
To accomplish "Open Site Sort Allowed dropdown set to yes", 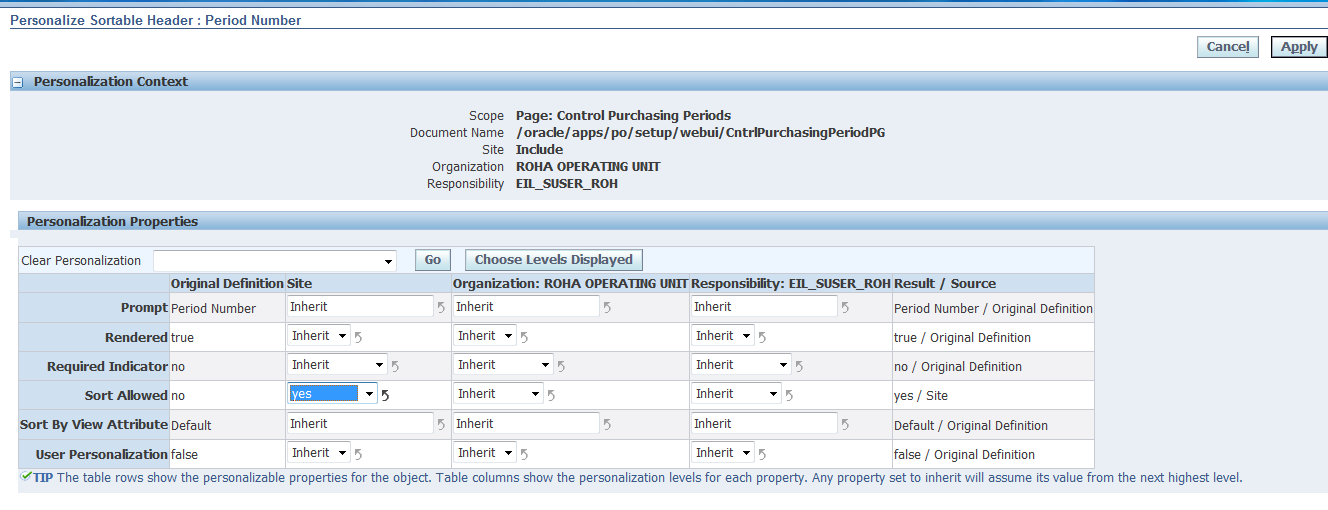I will click(x=333, y=394).
